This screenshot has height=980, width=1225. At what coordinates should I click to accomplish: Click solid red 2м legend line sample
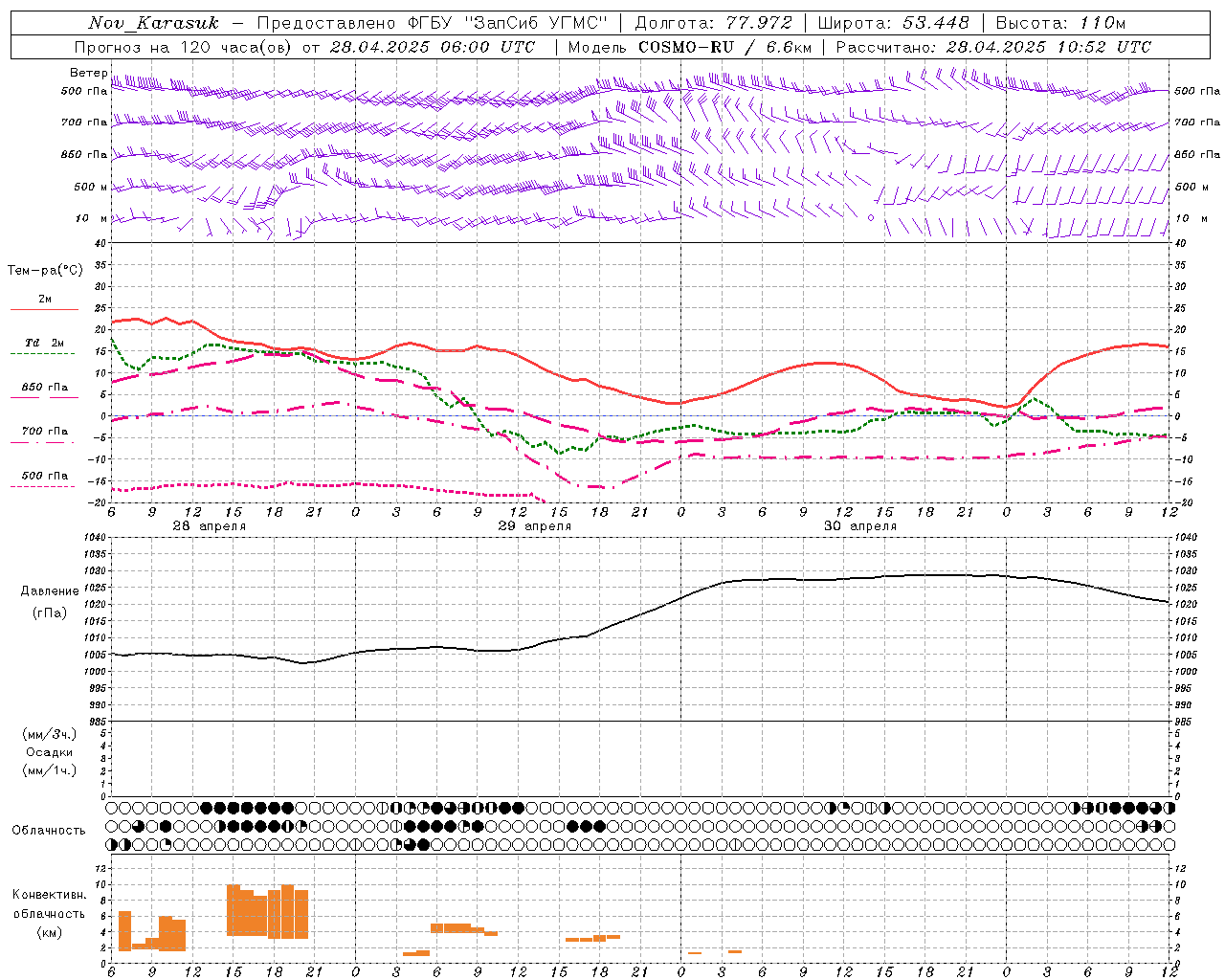click(x=44, y=310)
